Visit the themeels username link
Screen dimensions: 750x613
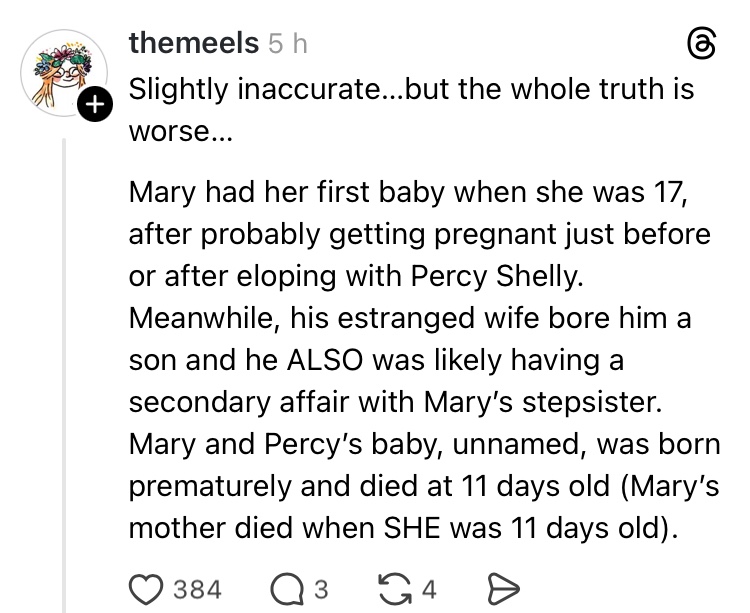[x=194, y=44]
